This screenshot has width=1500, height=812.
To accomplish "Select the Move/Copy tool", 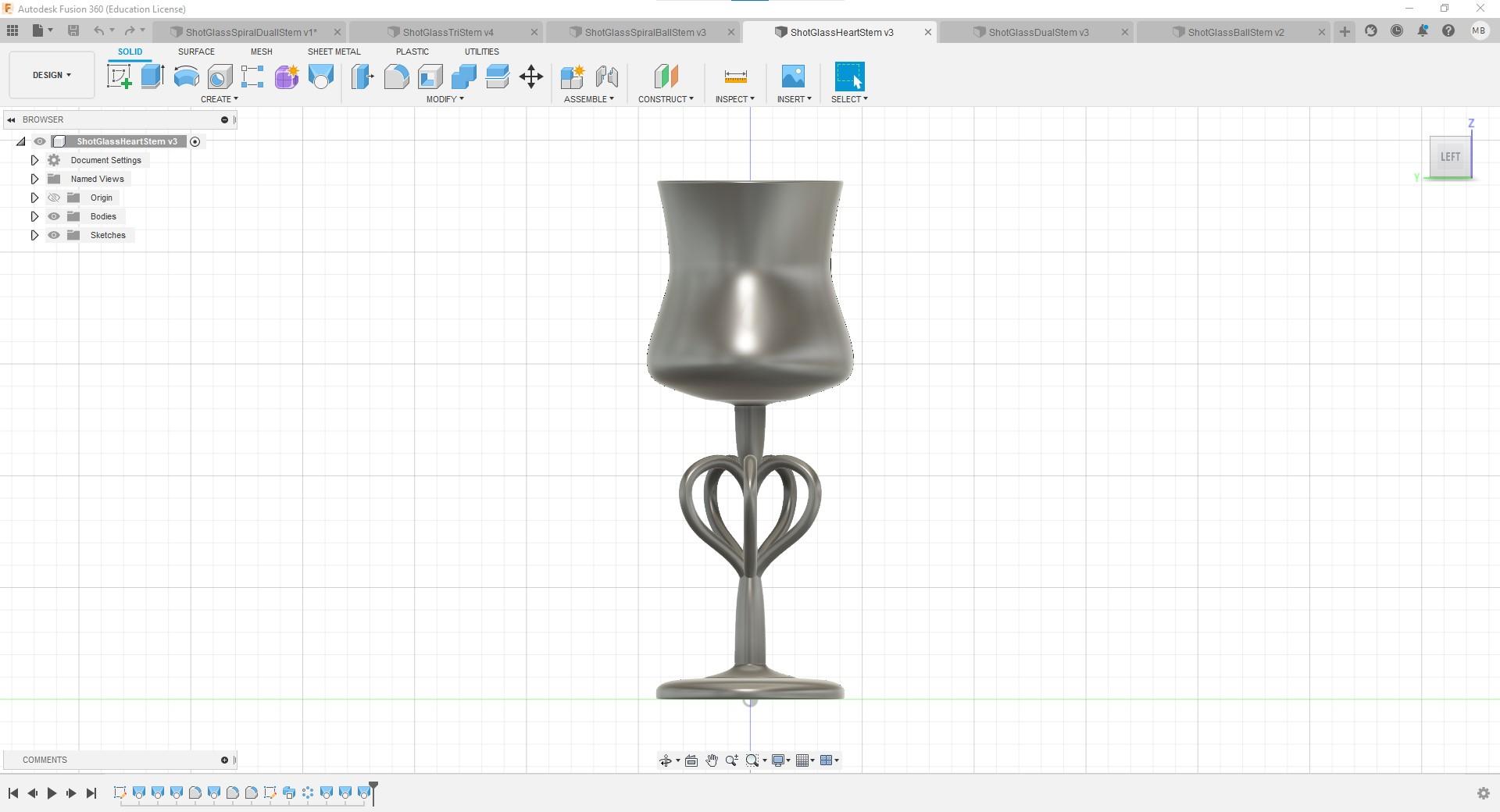I will pyautogui.click(x=531, y=77).
